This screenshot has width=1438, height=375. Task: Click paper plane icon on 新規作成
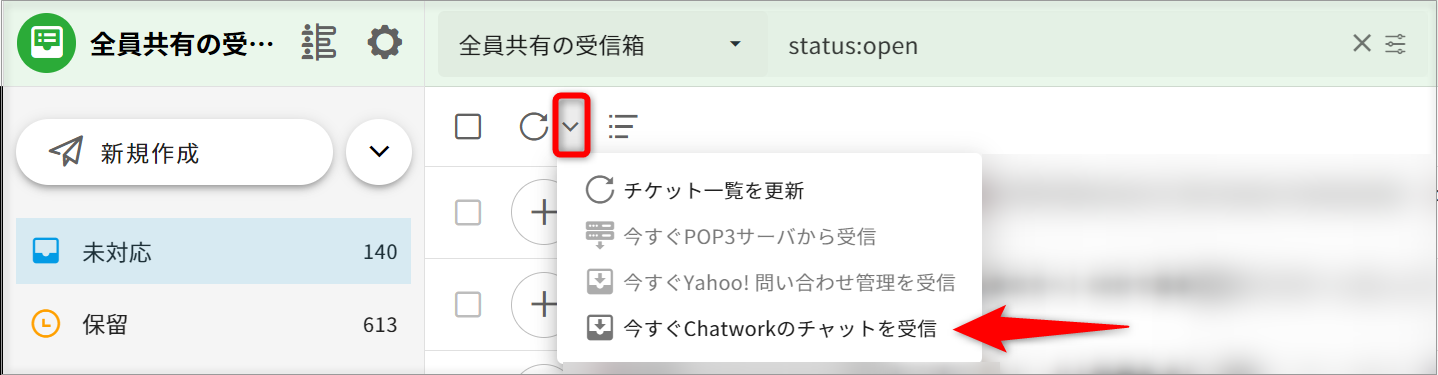(x=65, y=152)
